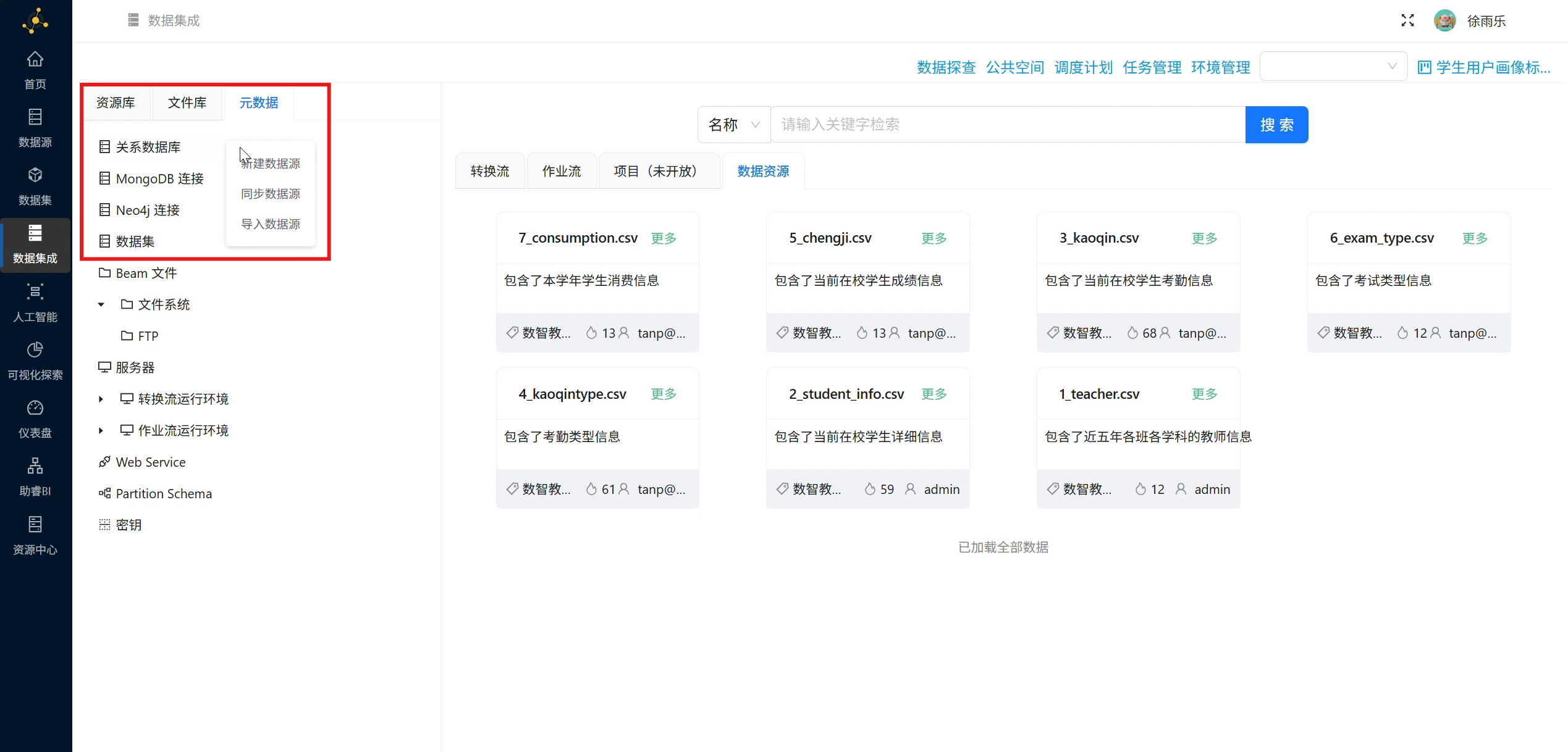Click 更多 on 5_chengji.csv card
1568x752 pixels.
(x=934, y=238)
